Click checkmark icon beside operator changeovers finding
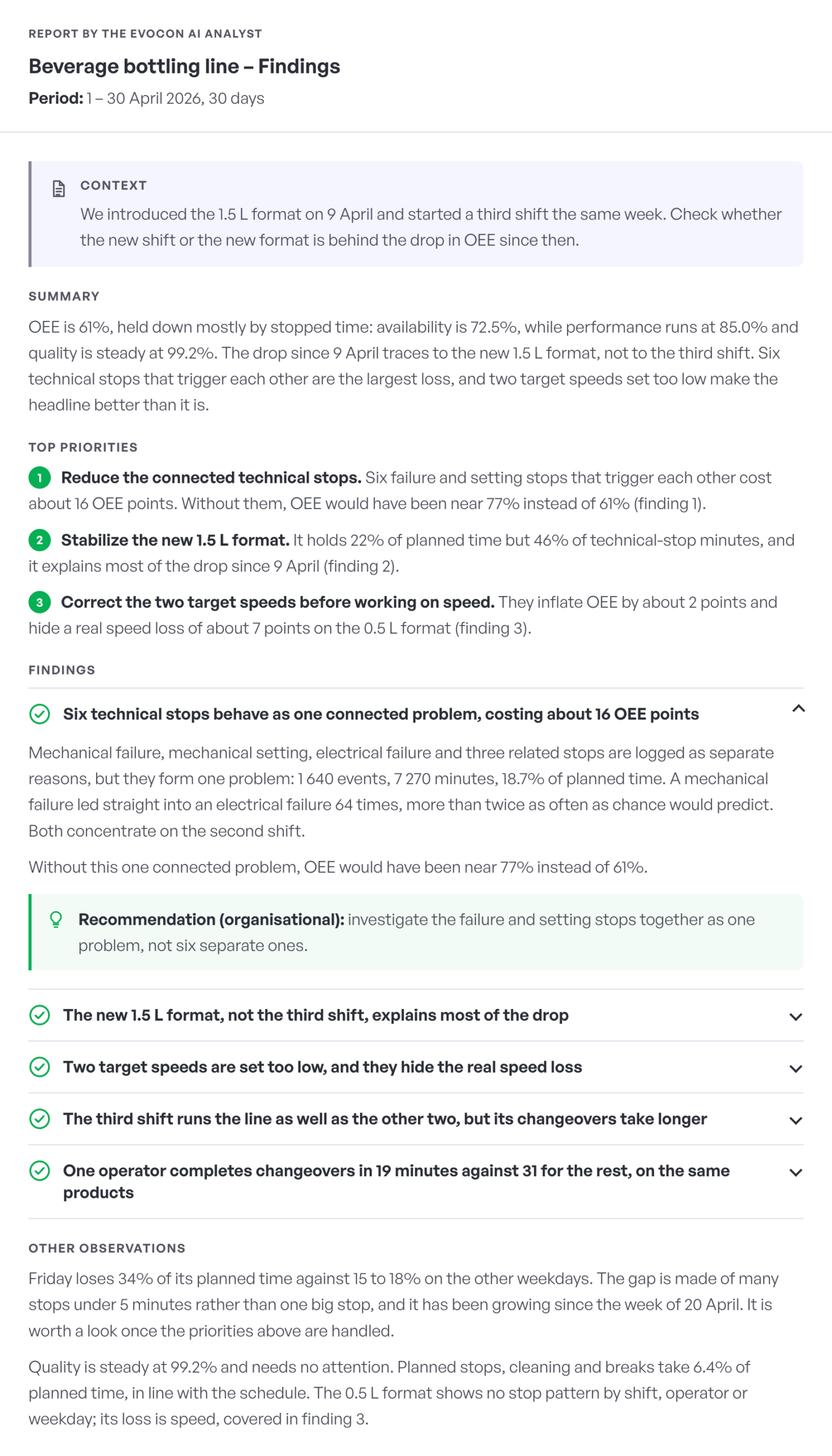The width and height of the screenshot is (832, 1456). [x=39, y=1171]
